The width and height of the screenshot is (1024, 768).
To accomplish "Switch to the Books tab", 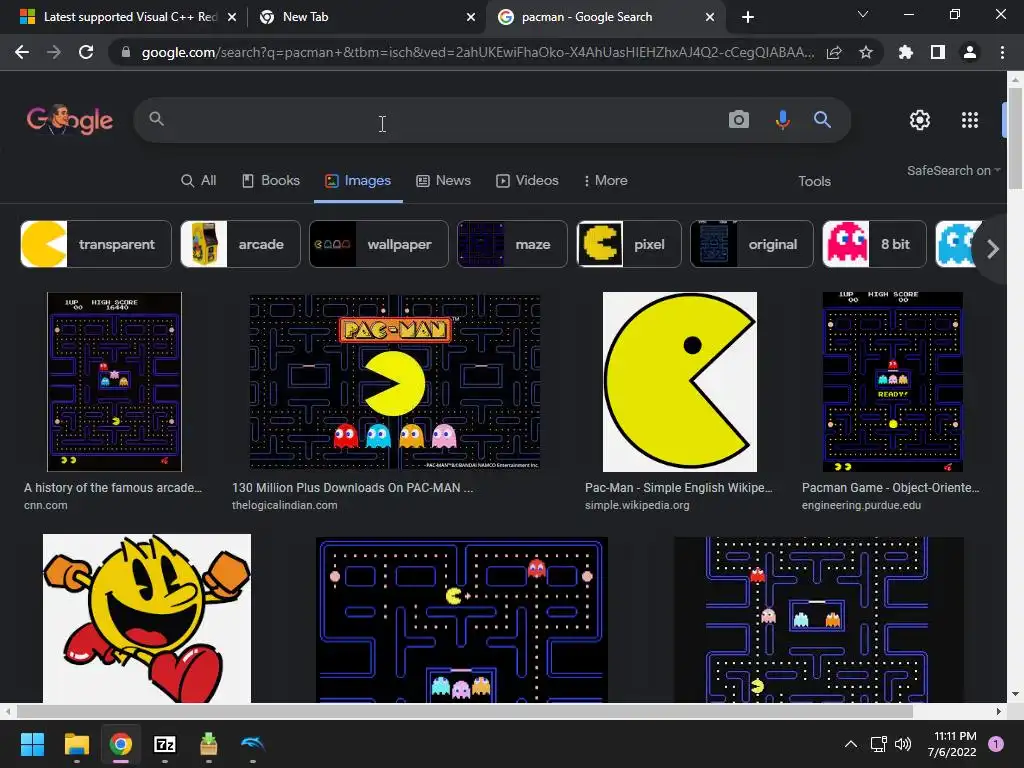I will point(271,181).
